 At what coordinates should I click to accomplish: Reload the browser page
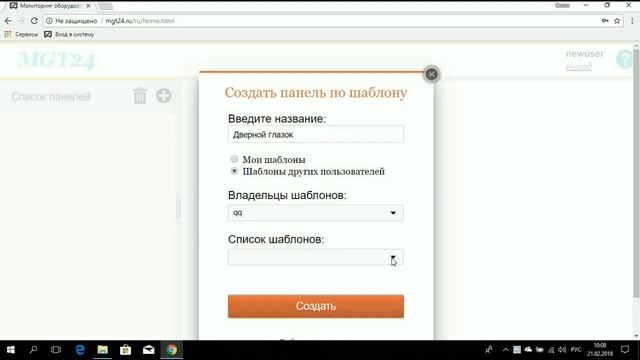34,21
